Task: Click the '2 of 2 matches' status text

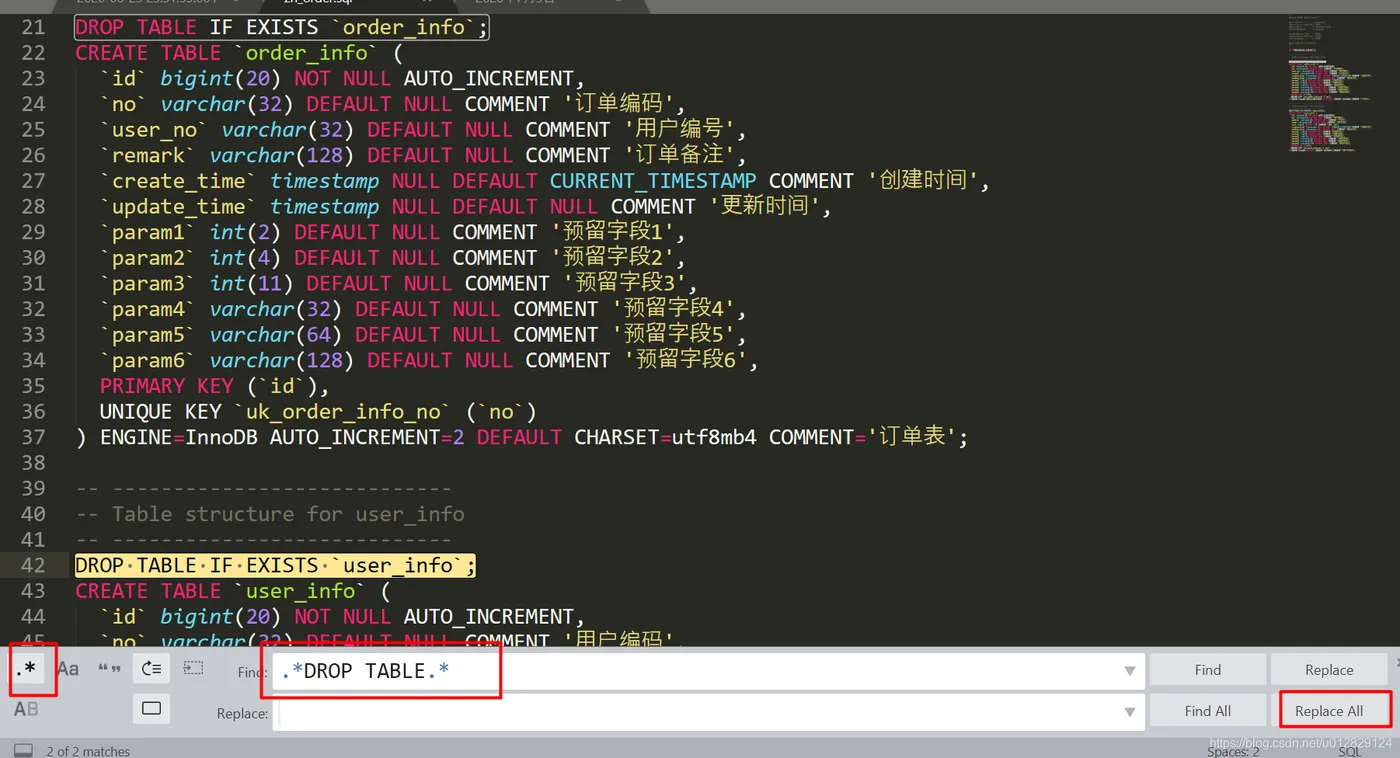Action: [x=88, y=751]
